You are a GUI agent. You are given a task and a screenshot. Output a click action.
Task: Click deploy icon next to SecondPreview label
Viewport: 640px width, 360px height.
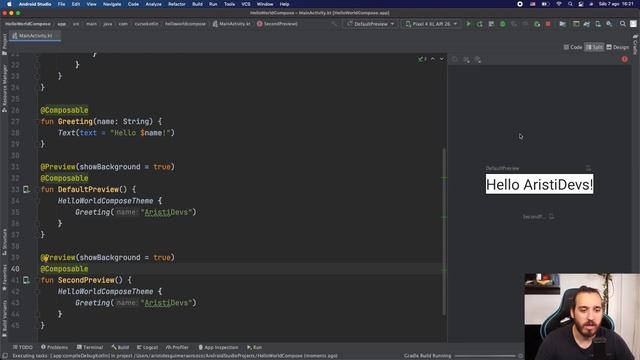pyautogui.click(x=551, y=216)
